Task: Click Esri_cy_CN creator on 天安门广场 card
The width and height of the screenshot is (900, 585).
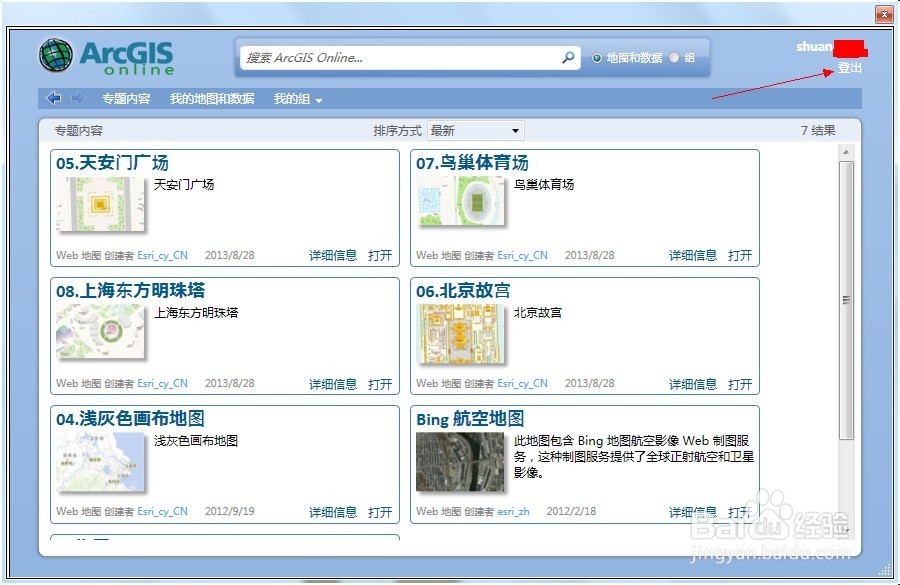Action: pyautogui.click(x=162, y=255)
